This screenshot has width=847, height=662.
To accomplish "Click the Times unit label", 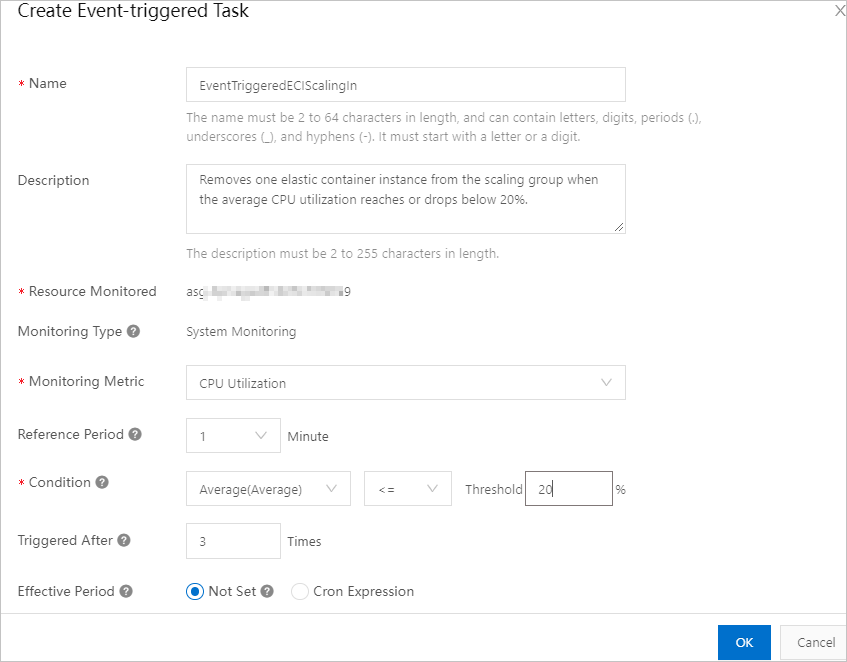I will [x=304, y=541].
